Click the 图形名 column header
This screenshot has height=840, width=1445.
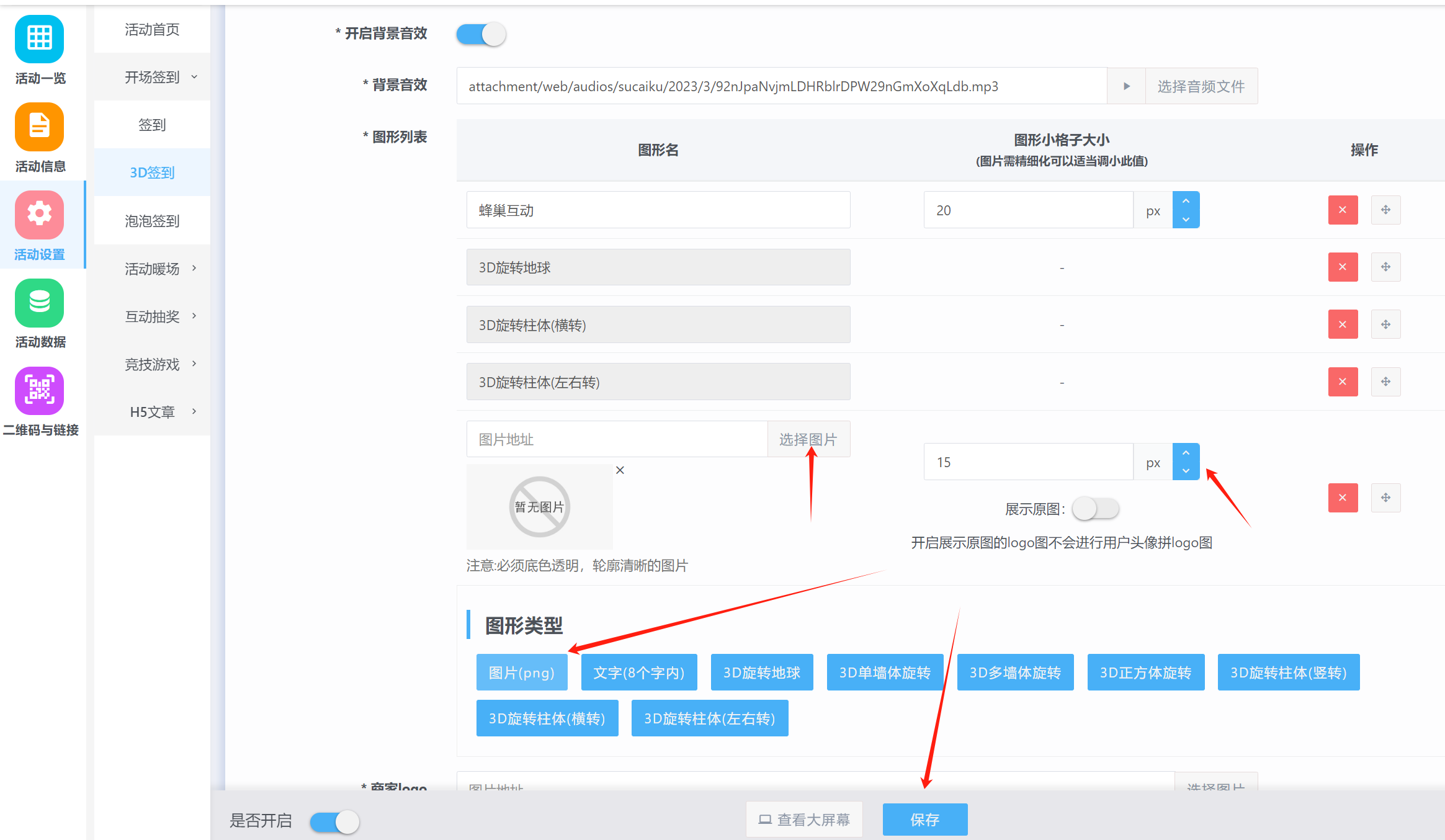click(x=658, y=150)
